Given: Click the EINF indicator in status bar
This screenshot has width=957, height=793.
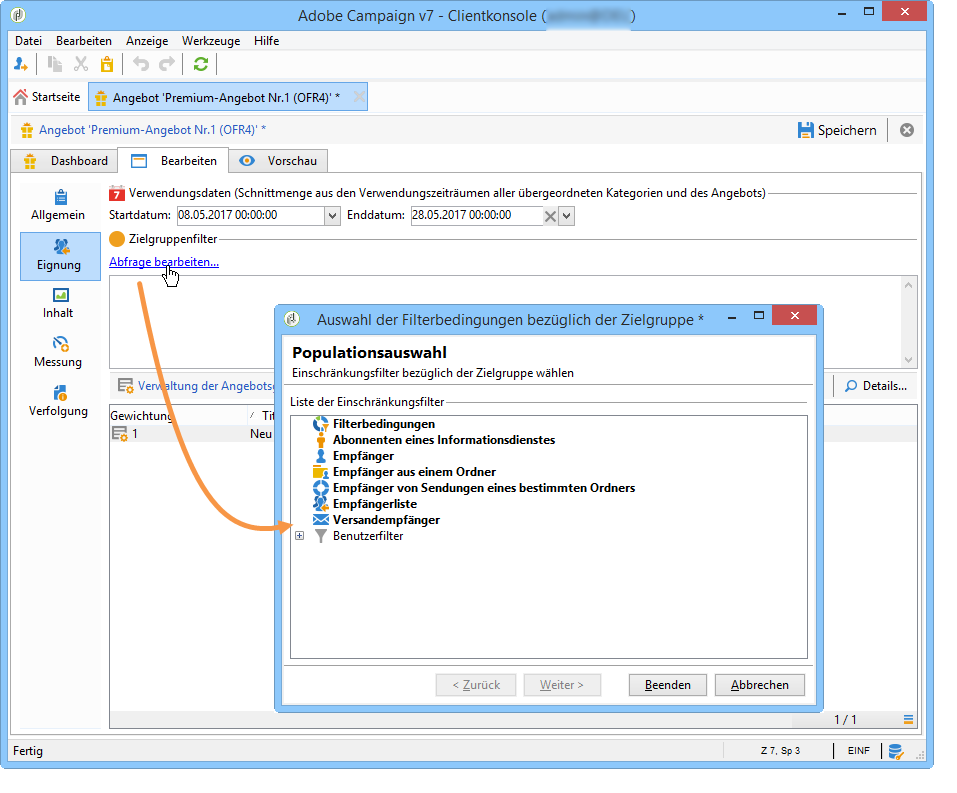Looking at the screenshot, I should [859, 750].
